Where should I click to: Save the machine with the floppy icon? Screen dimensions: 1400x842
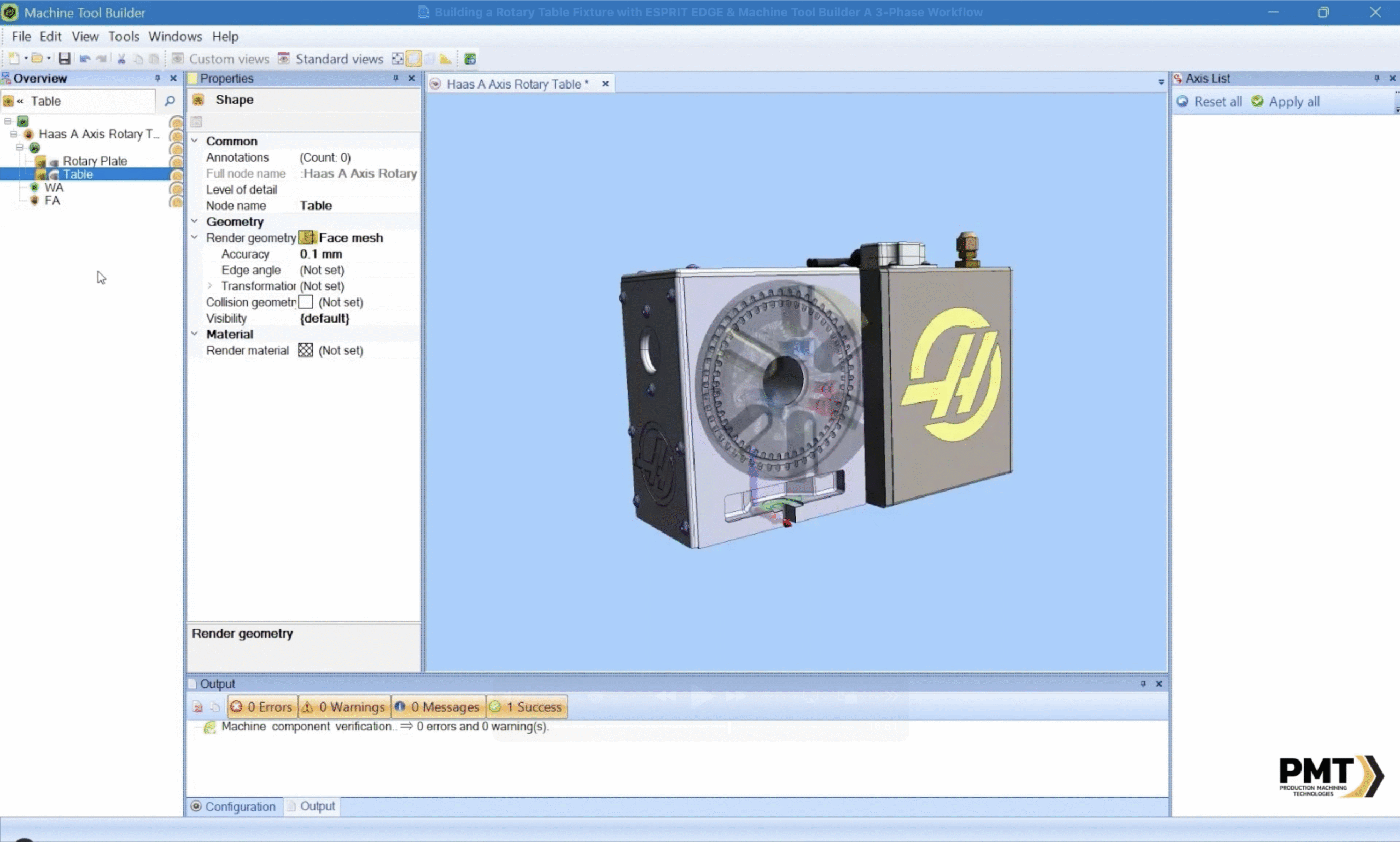click(x=64, y=59)
